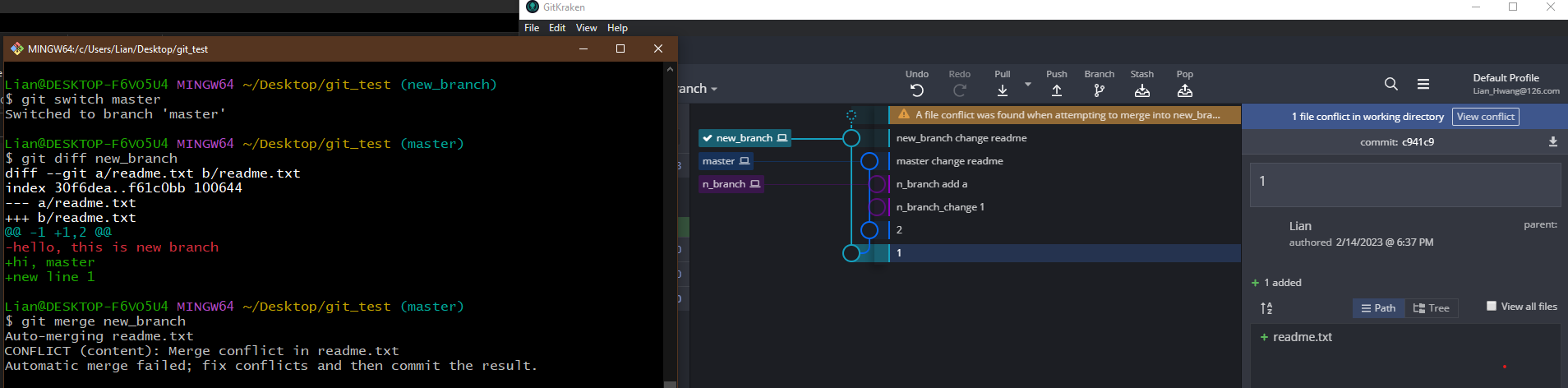This screenshot has height=388, width=1568.
Task: Click the Redo icon in GitKraken toolbar
Action: point(959,90)
